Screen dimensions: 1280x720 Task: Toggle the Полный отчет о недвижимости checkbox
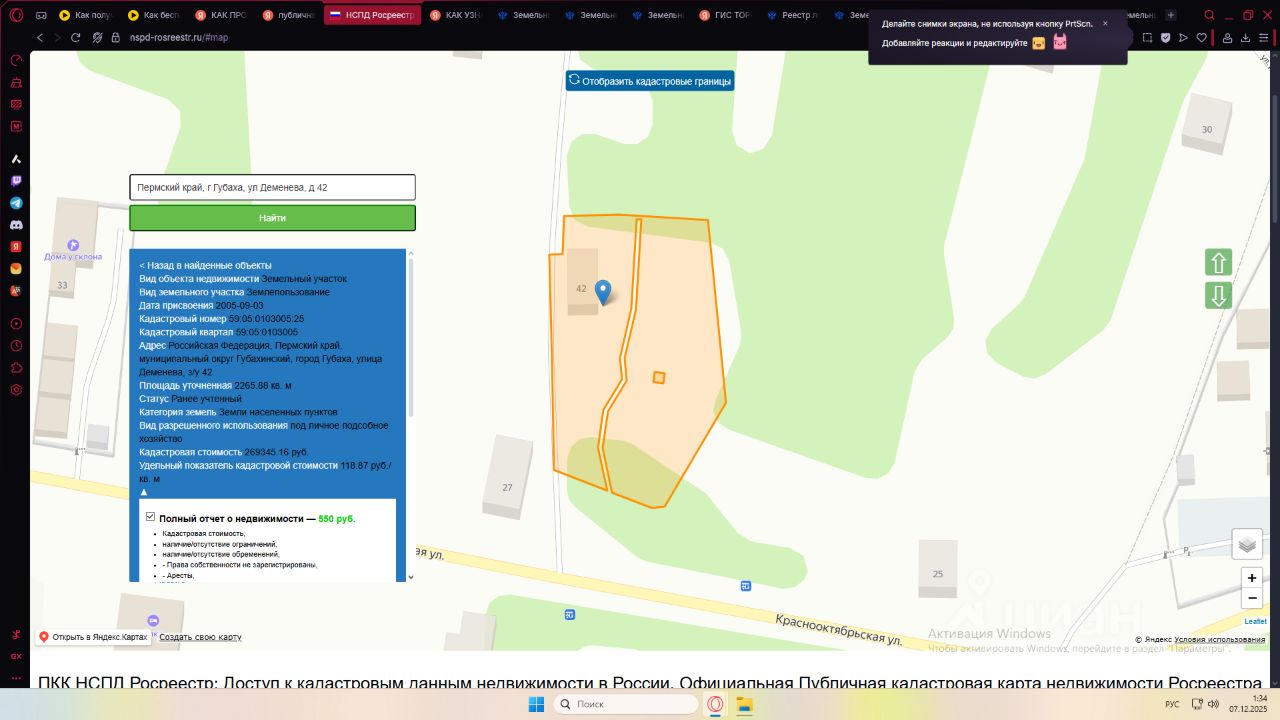coord(150,517)
